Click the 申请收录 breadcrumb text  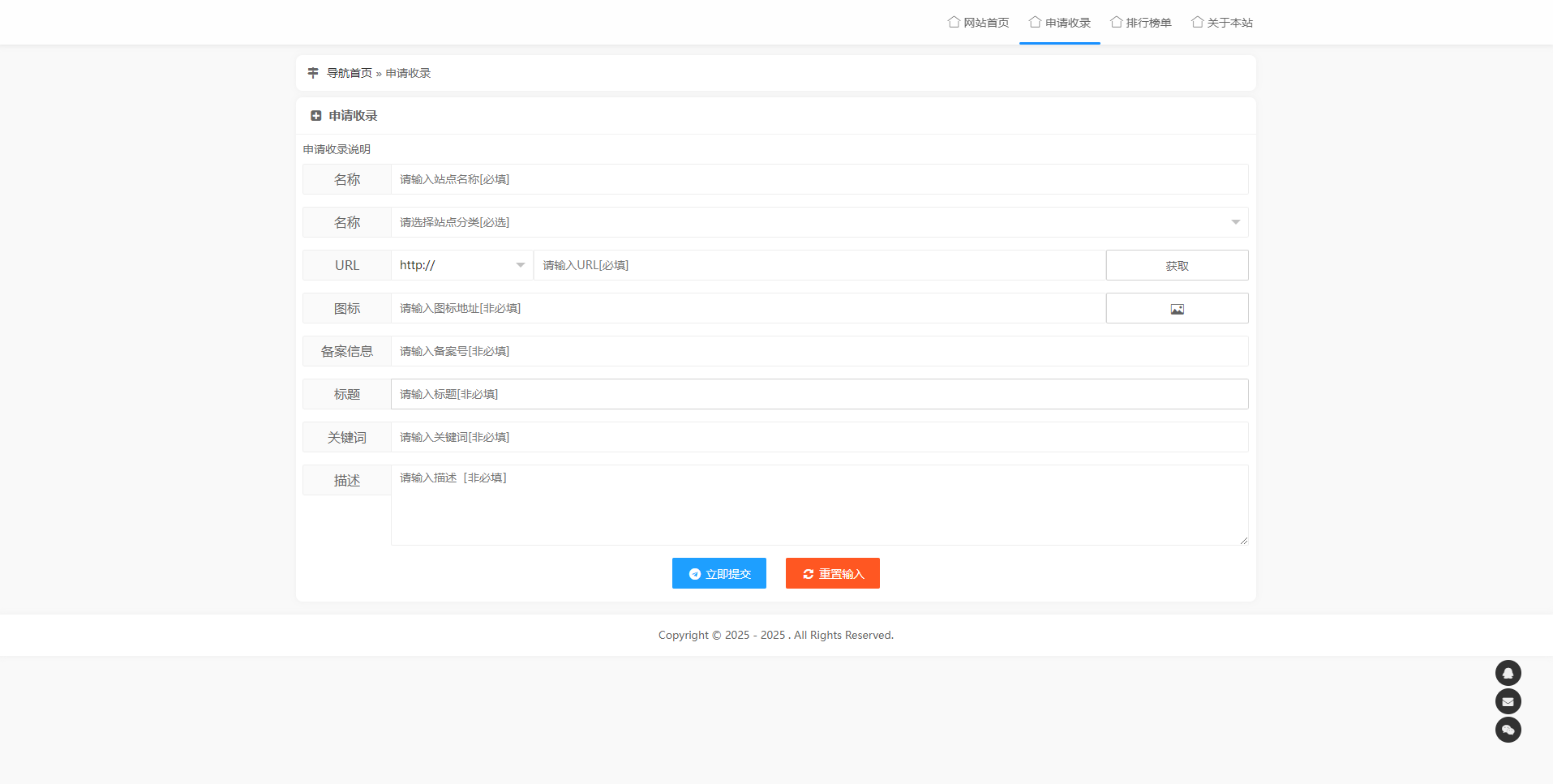408,73
